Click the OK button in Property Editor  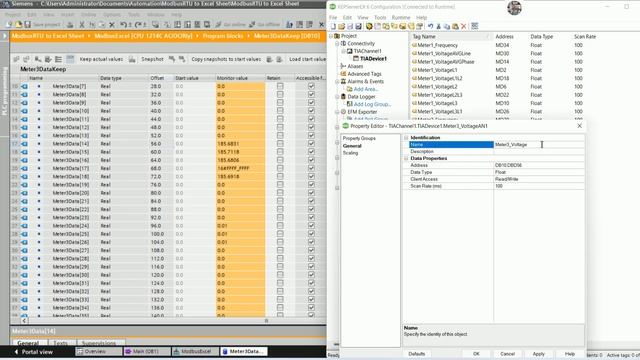476,354
